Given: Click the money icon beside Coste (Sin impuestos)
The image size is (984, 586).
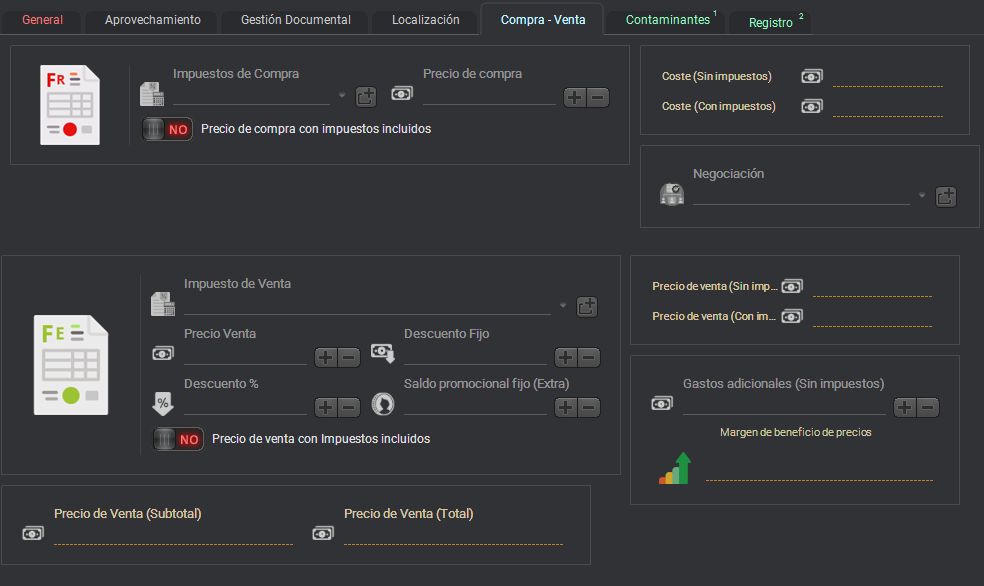Looking at the screenshot, I should (811, 75).
